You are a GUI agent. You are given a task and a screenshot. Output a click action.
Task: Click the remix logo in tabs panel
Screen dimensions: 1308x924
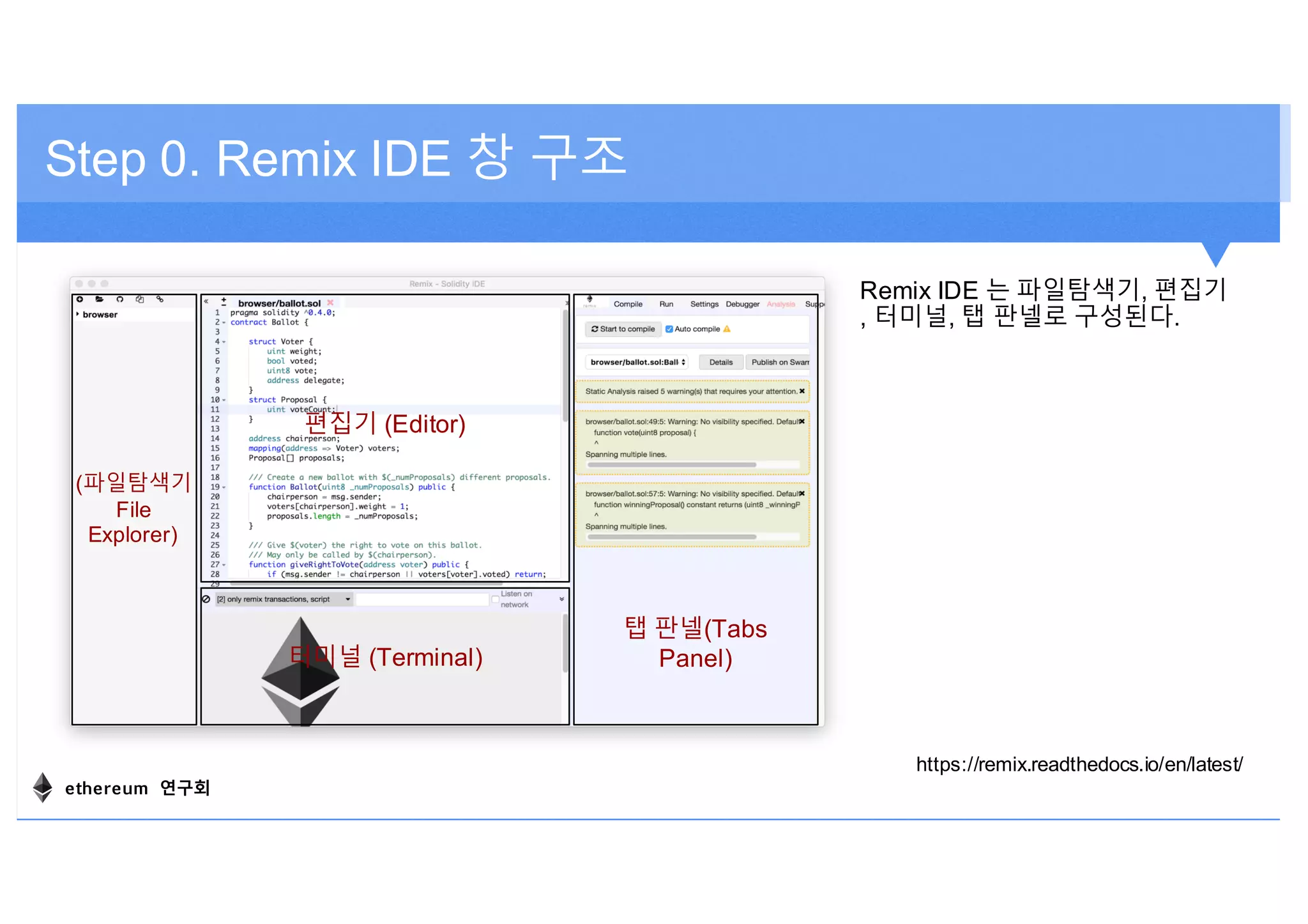589,301
